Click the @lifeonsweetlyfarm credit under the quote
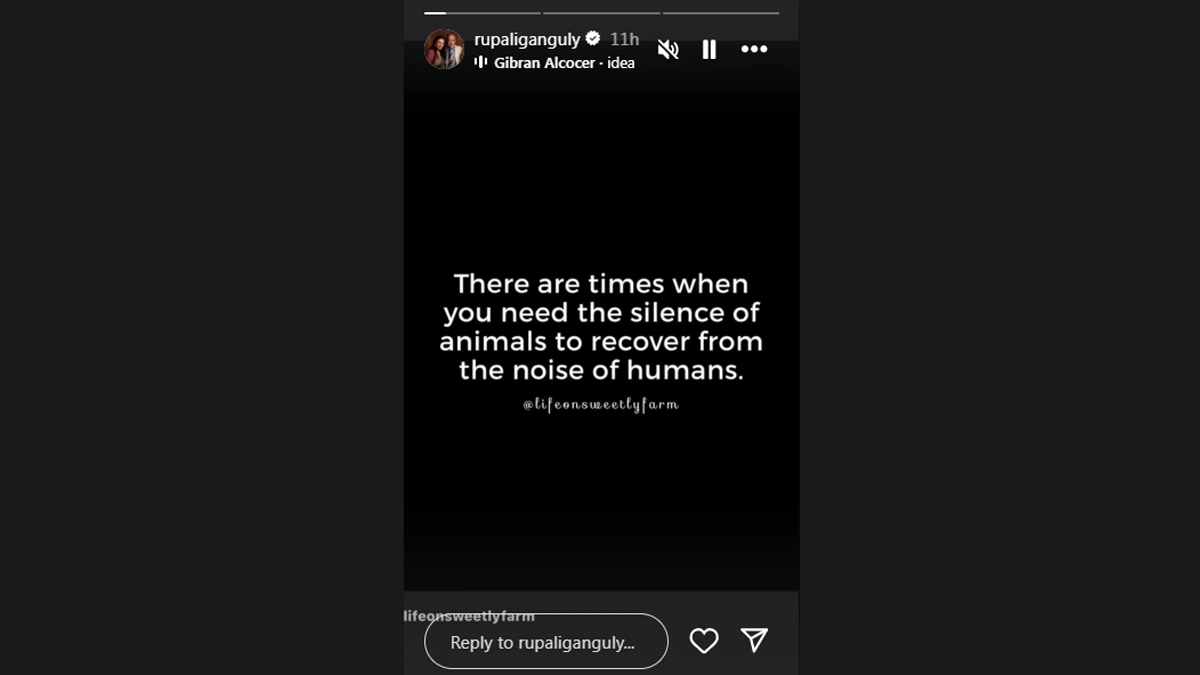This screenshot has width=1200, height=675. pos(601,405)
